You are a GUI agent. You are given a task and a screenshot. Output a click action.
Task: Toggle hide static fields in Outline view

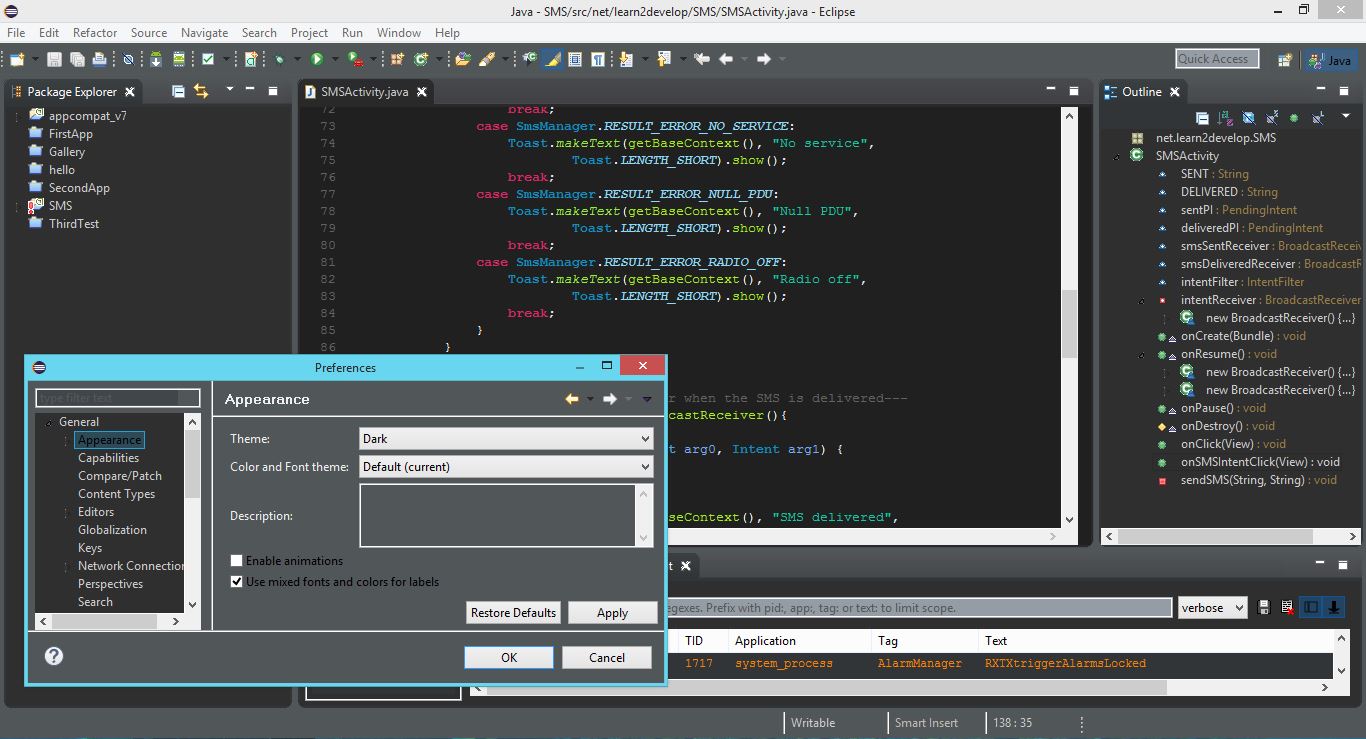[x=1272, y=118]
